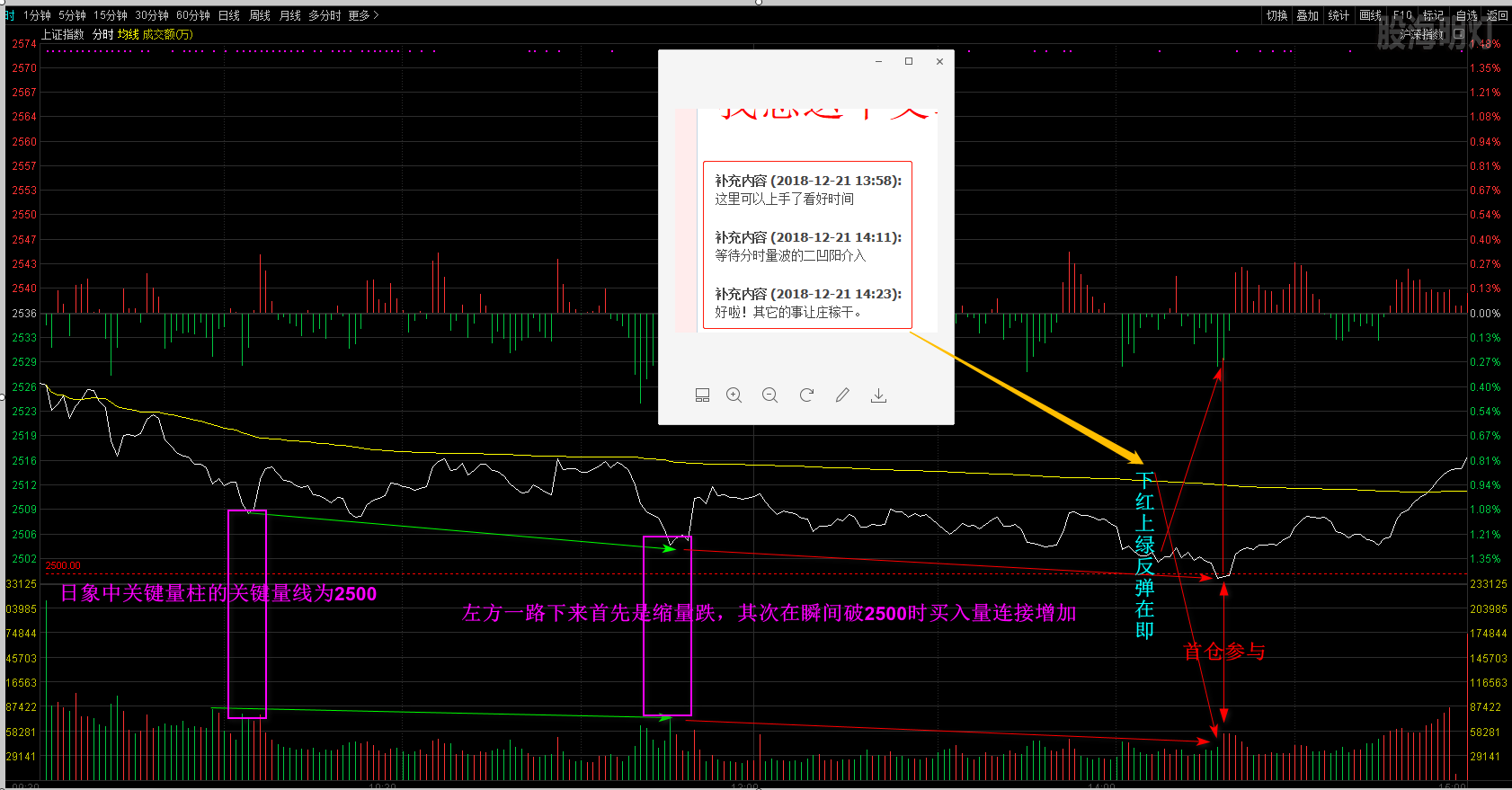Toggle the 沪深指数 overlay box icon
Viewport: 1512px width, 790px height.
(x=1458, y=34)
